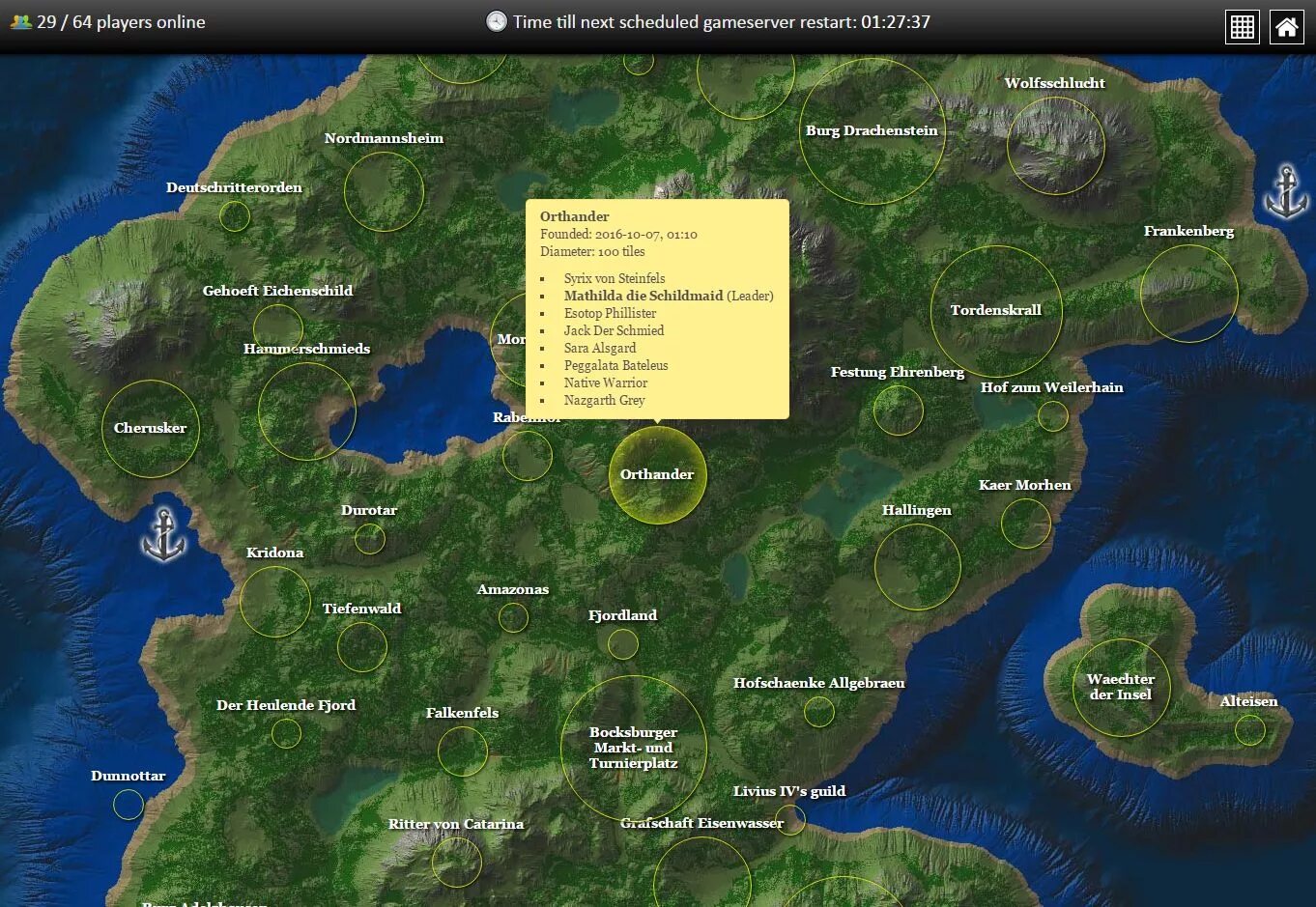Select the anchor harbor near Frankenberg
Screen dimensions: 1316x907
point(1286,191)
